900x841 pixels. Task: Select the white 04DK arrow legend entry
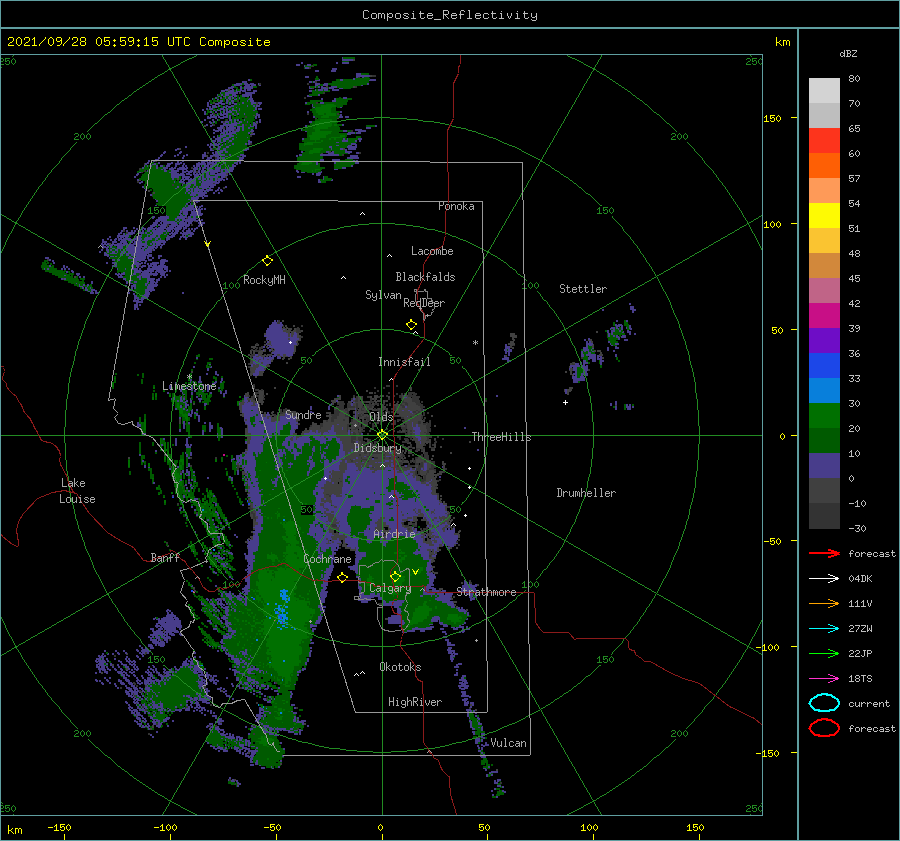pyautogui.click(x=824, y=579)
